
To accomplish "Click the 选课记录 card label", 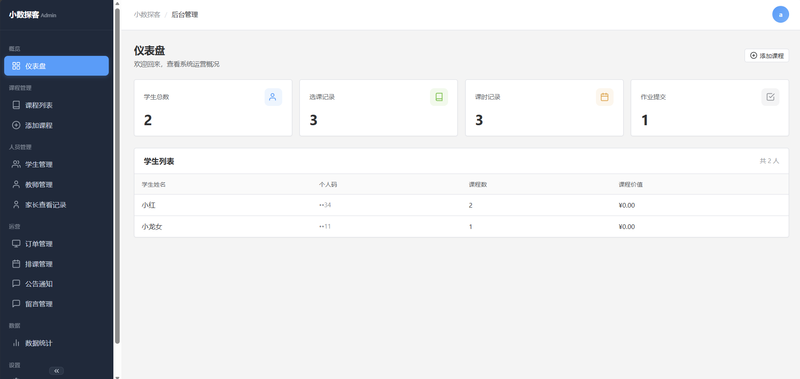I will 322,97.
